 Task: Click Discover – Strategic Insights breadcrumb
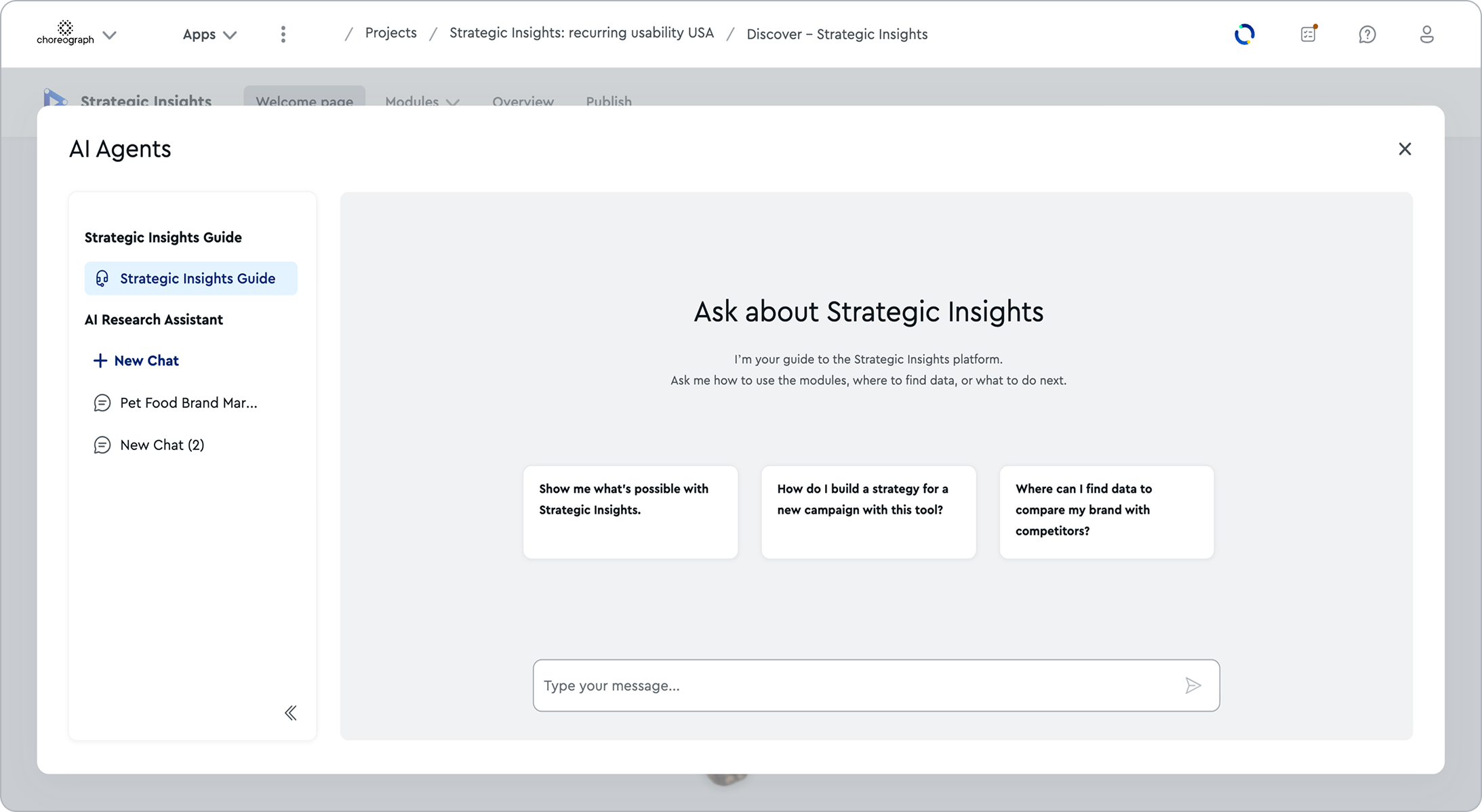click(x=837, y=35)
